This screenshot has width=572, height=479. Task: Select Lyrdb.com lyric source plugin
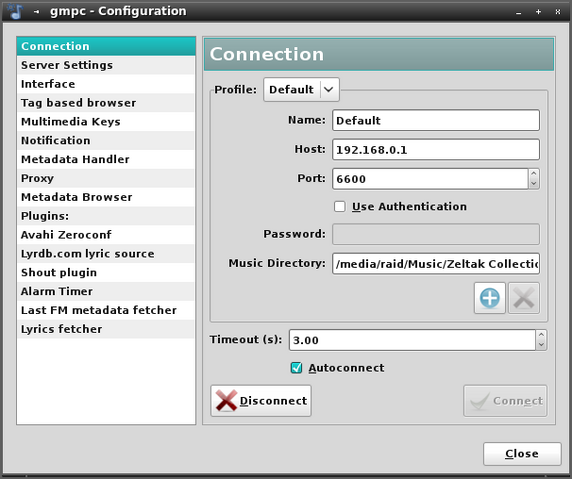tap(106, 254)
